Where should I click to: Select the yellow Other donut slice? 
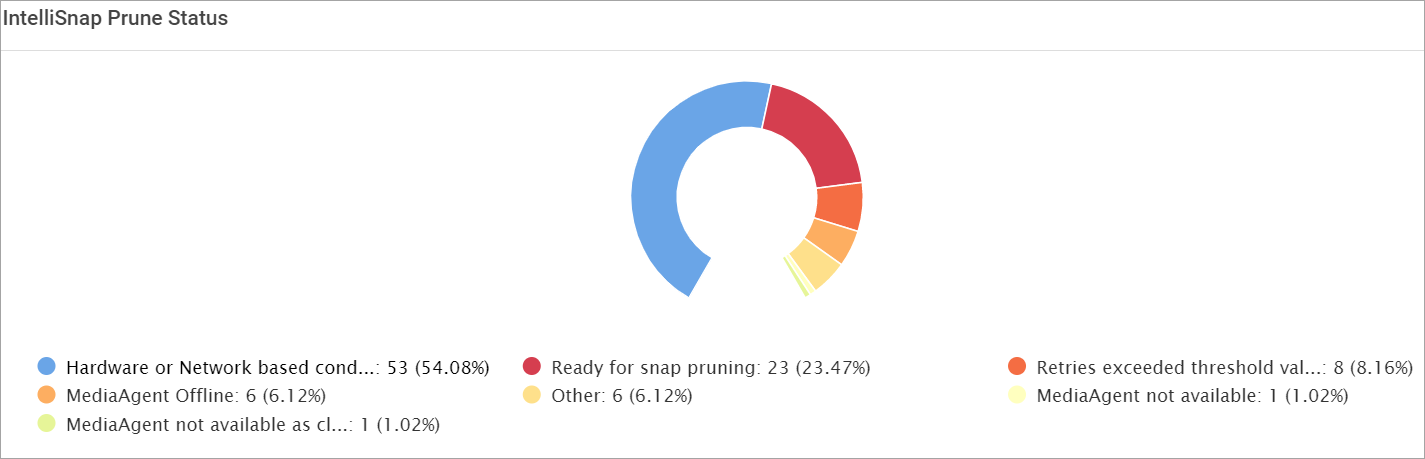[814, 266]
